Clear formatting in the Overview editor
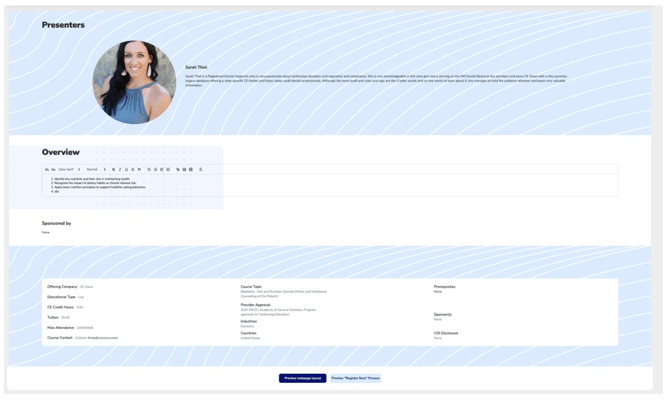The image size is (670, 401). [x=201, y=170]
